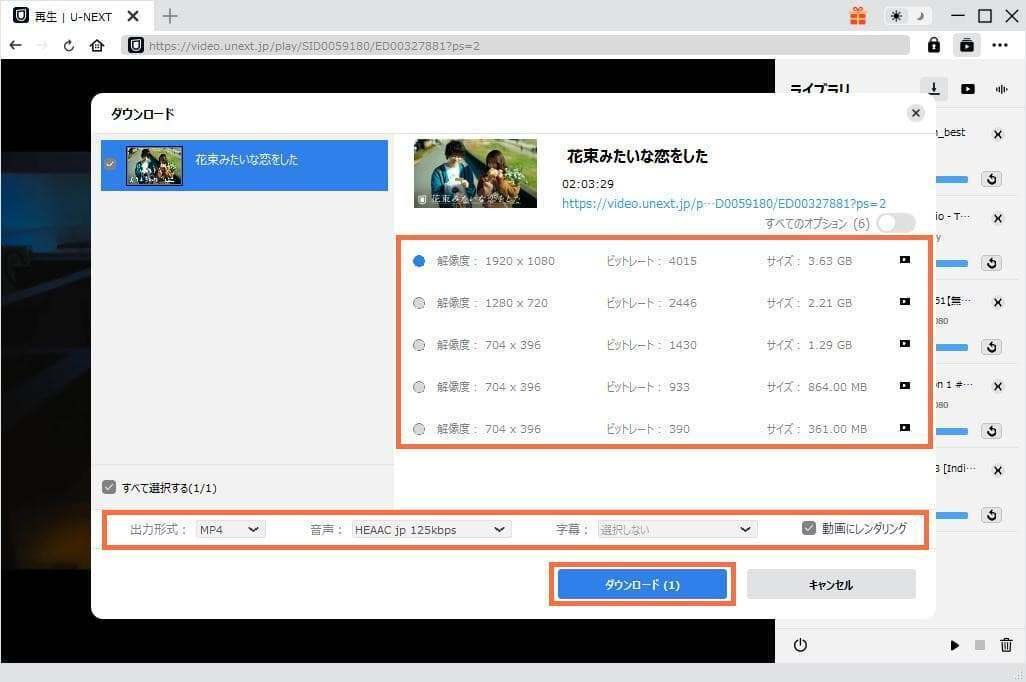This screenshot has width=1026, height=682.
Task: Go back with the left arrow
Action: 16,45
